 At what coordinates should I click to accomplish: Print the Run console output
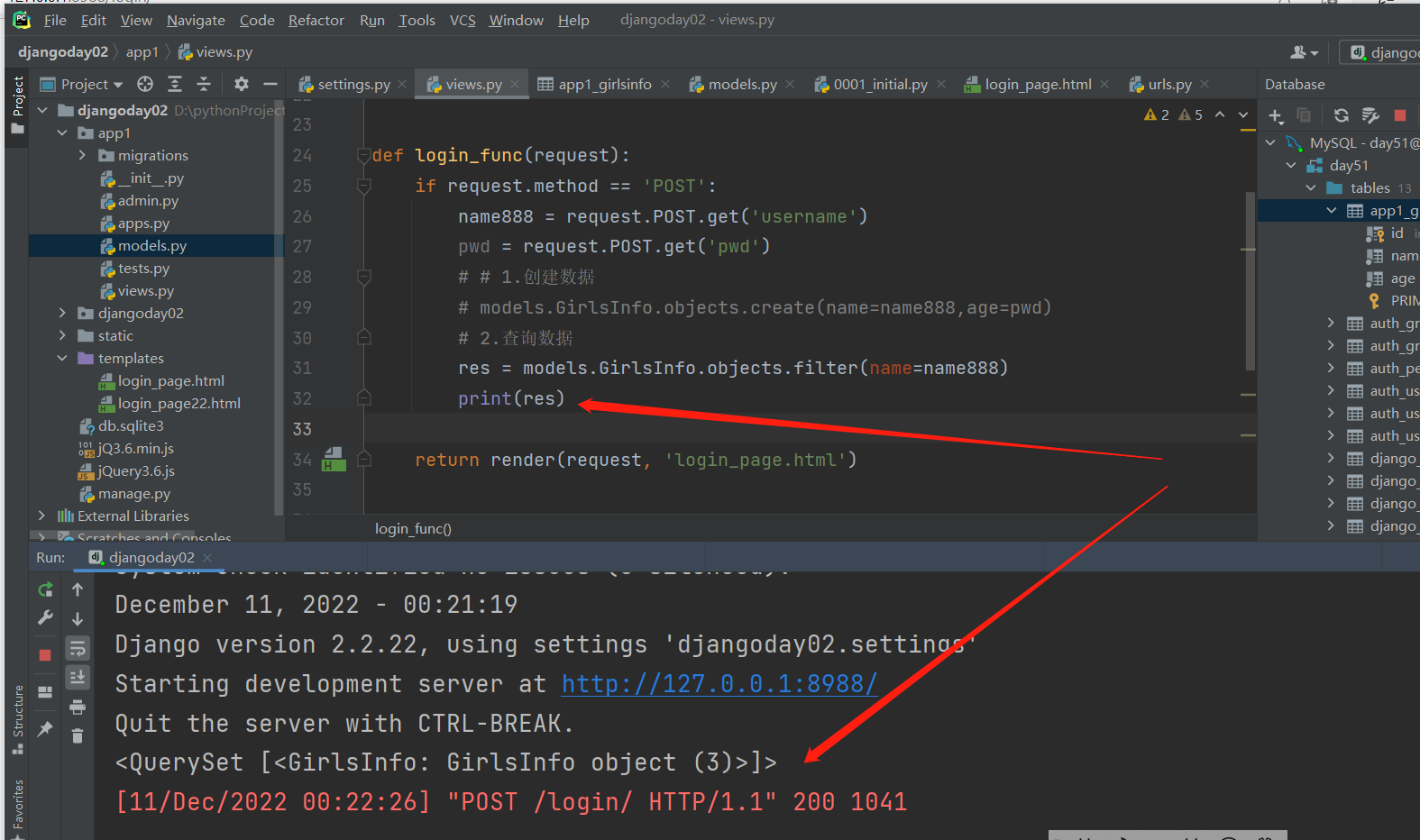(78, 706)
